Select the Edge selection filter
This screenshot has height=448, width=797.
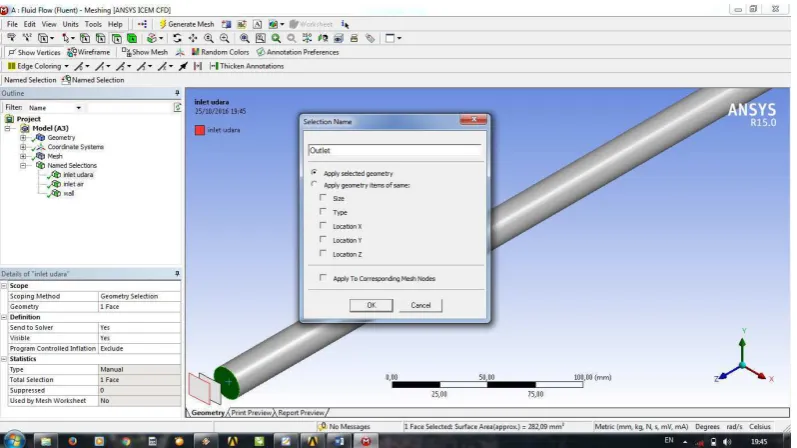[x=101, y=38]
